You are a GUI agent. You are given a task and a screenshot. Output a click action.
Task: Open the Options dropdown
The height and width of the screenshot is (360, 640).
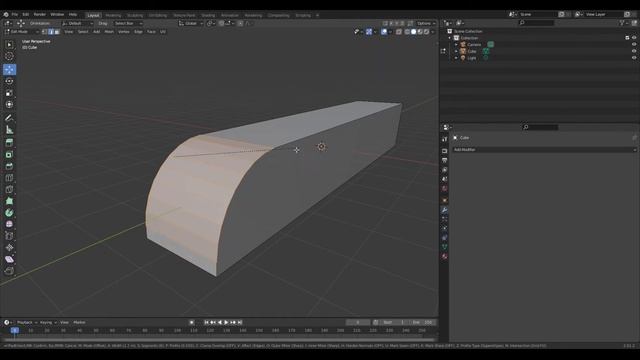(x=426, y=23)
